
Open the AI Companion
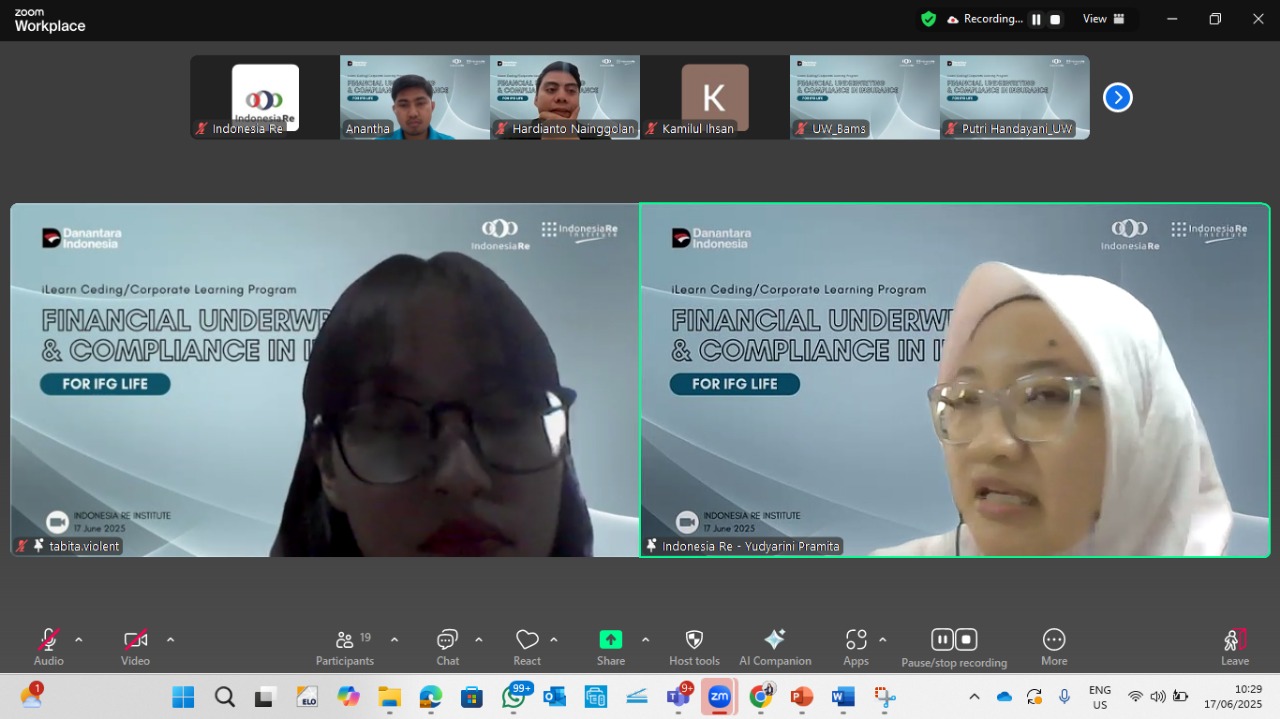coord(775,647)
